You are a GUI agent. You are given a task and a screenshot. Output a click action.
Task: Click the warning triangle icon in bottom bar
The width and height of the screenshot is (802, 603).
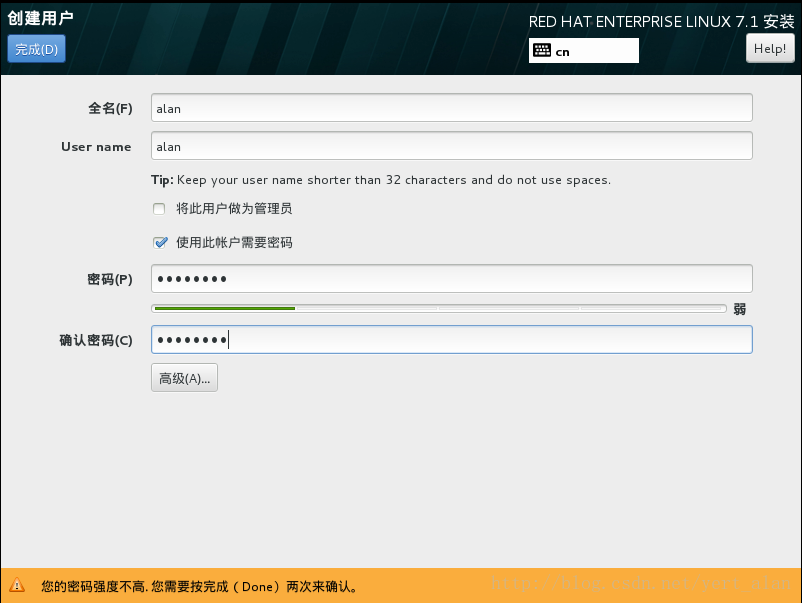pyautogui.click(x=17, y=585)
